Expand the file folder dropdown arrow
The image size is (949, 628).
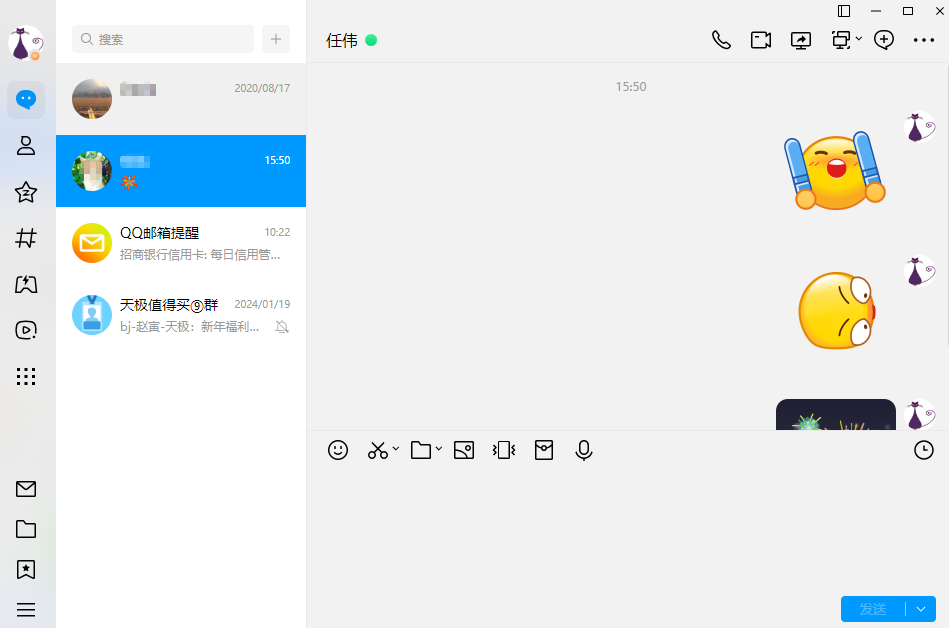(x=438, y=449)
